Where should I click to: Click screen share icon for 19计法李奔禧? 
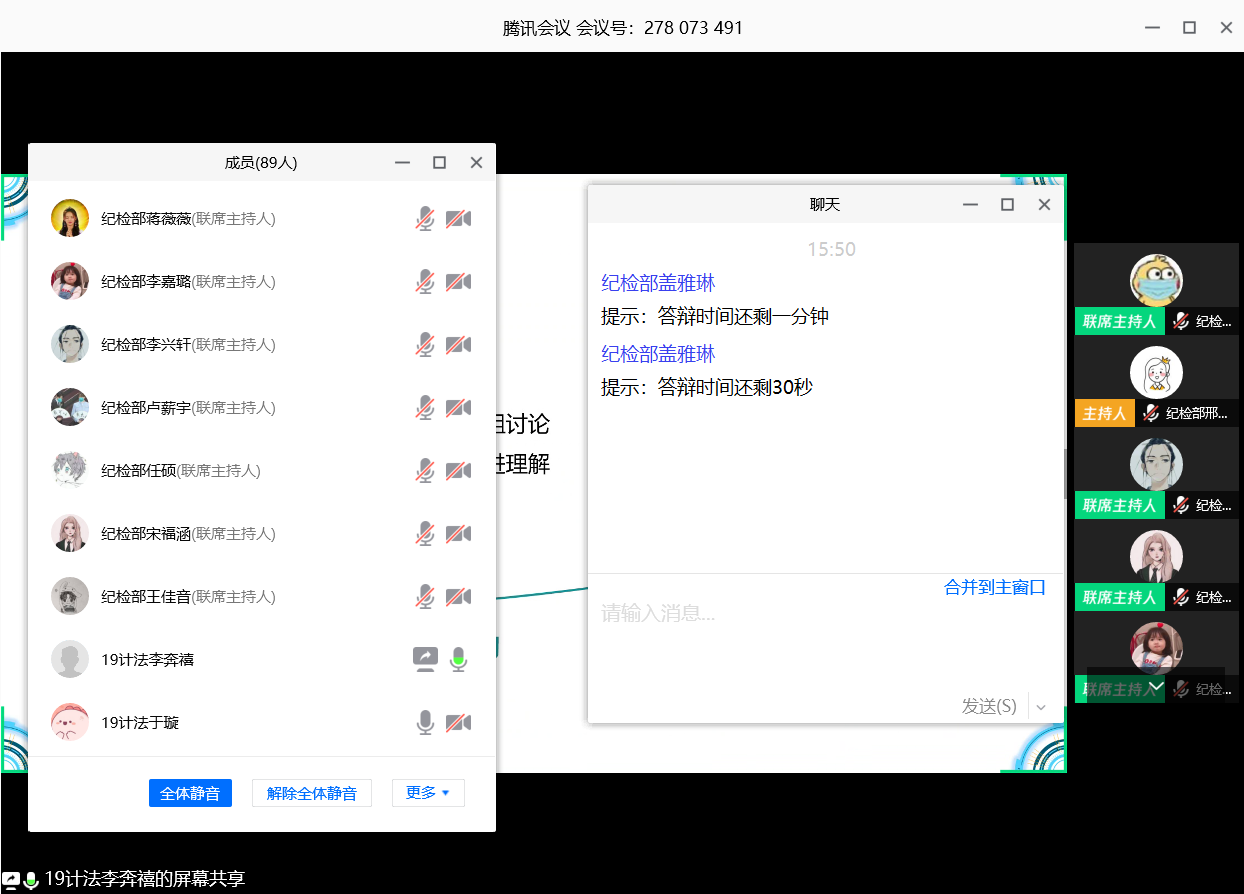click(425, 659)
